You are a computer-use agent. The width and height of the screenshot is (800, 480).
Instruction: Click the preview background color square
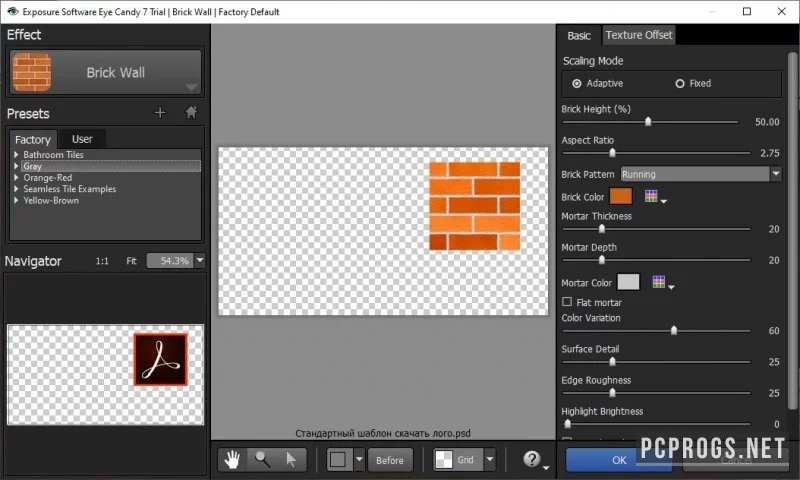pos(338,460)
